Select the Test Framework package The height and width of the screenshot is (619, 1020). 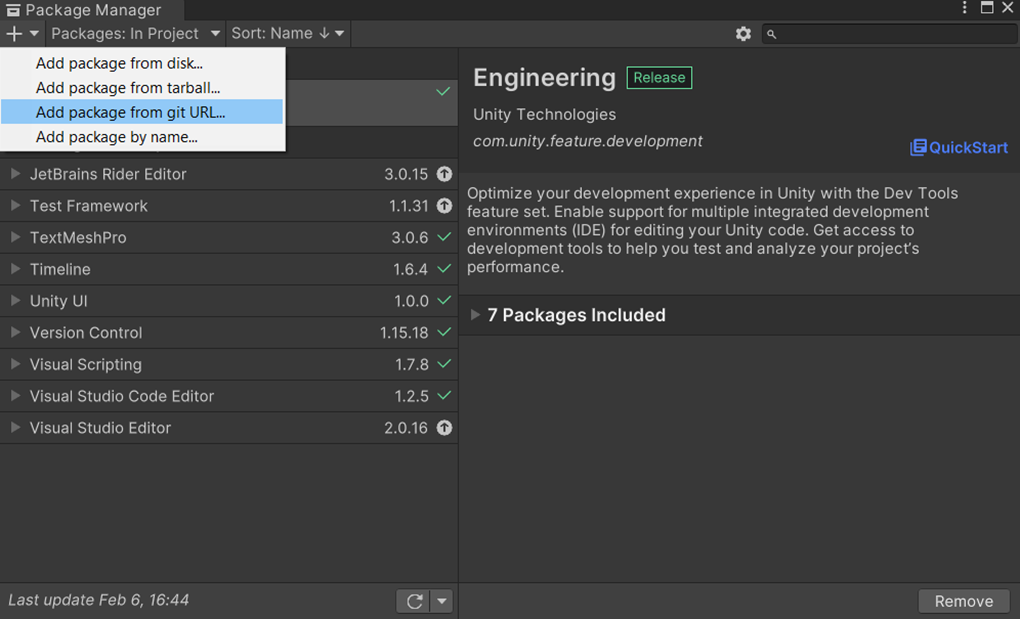pos(229,205)
